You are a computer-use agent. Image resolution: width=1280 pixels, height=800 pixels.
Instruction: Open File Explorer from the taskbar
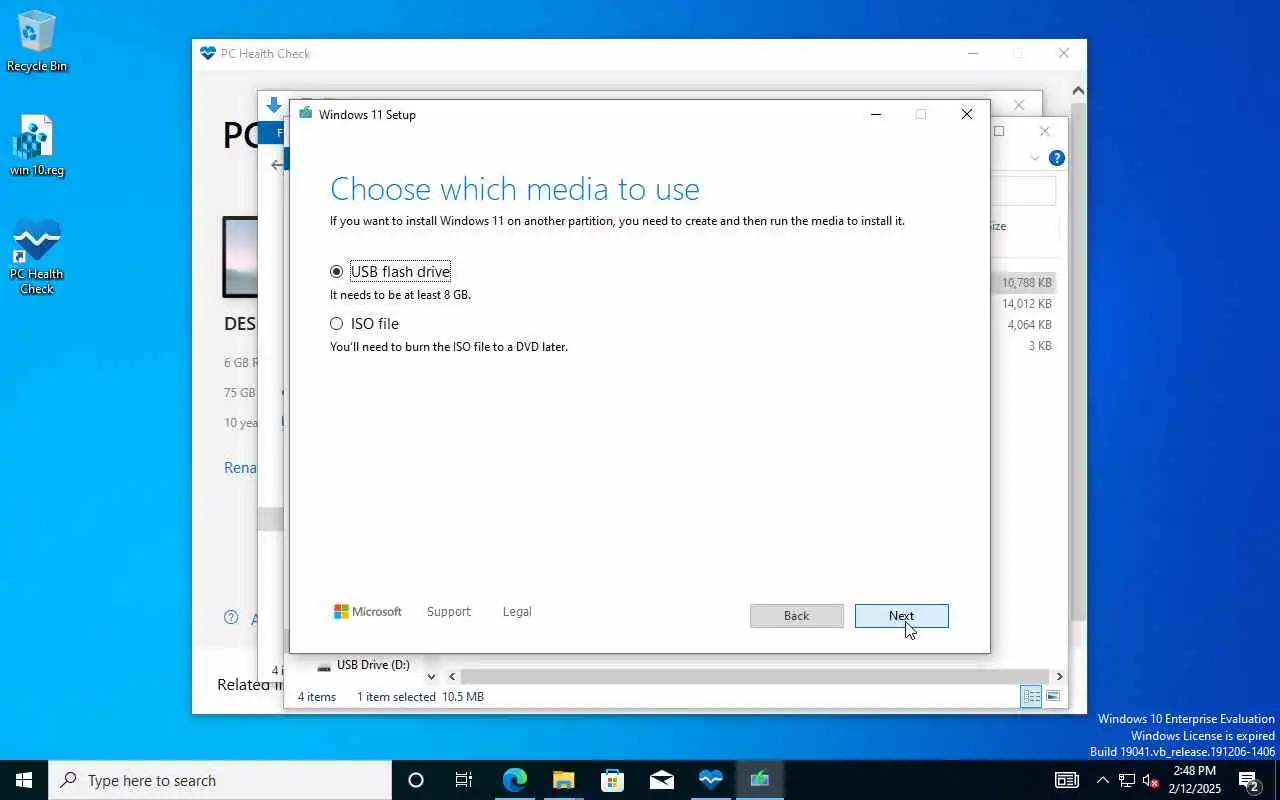point(563,780)
